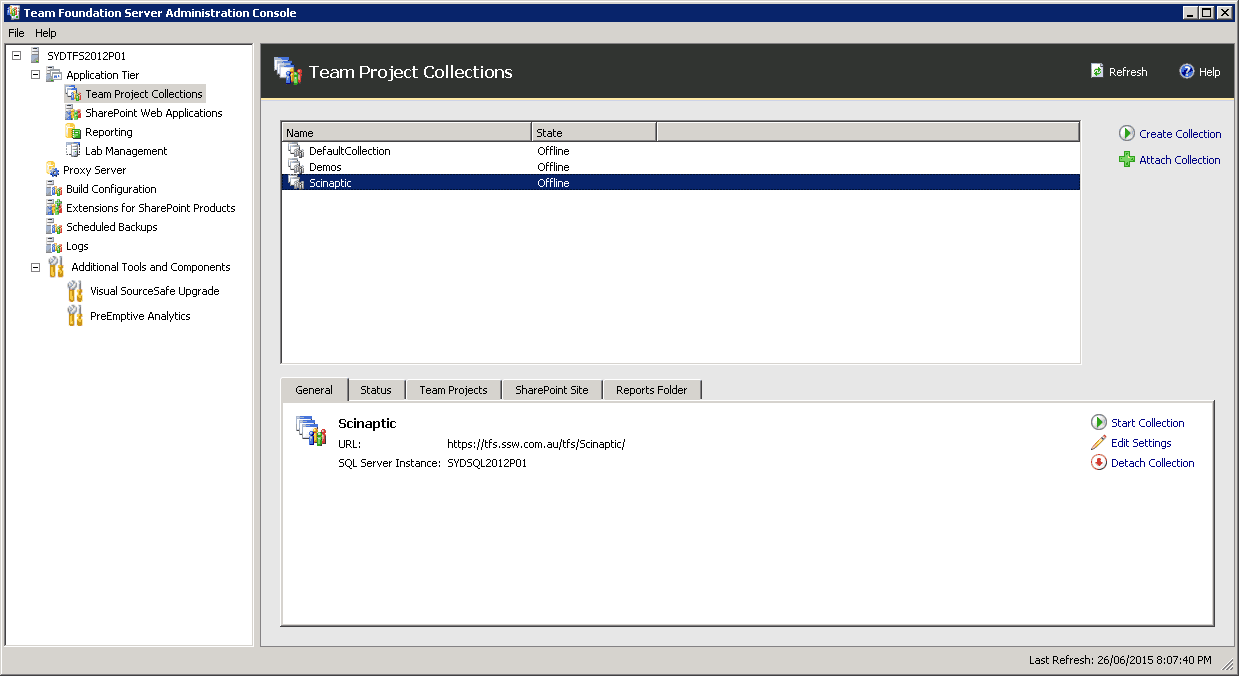Click the red Detach Collection icon
Viewport: 1239px width, 676px height.
1099,463
